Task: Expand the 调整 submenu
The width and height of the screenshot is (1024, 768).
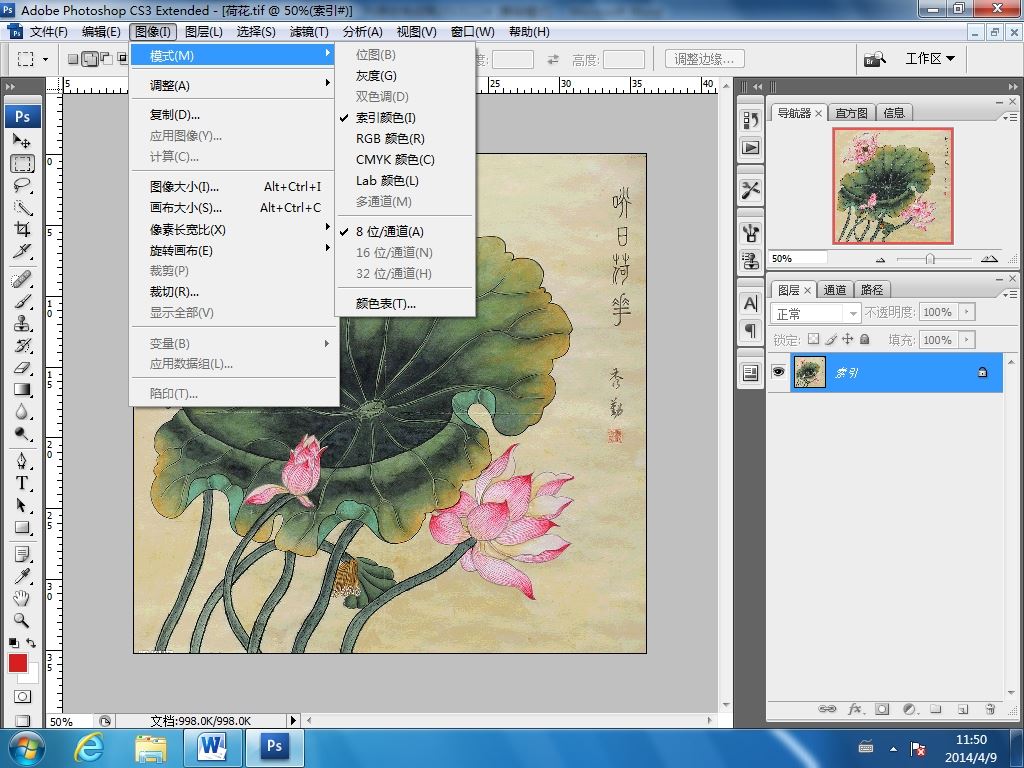Action: (234, 86)
